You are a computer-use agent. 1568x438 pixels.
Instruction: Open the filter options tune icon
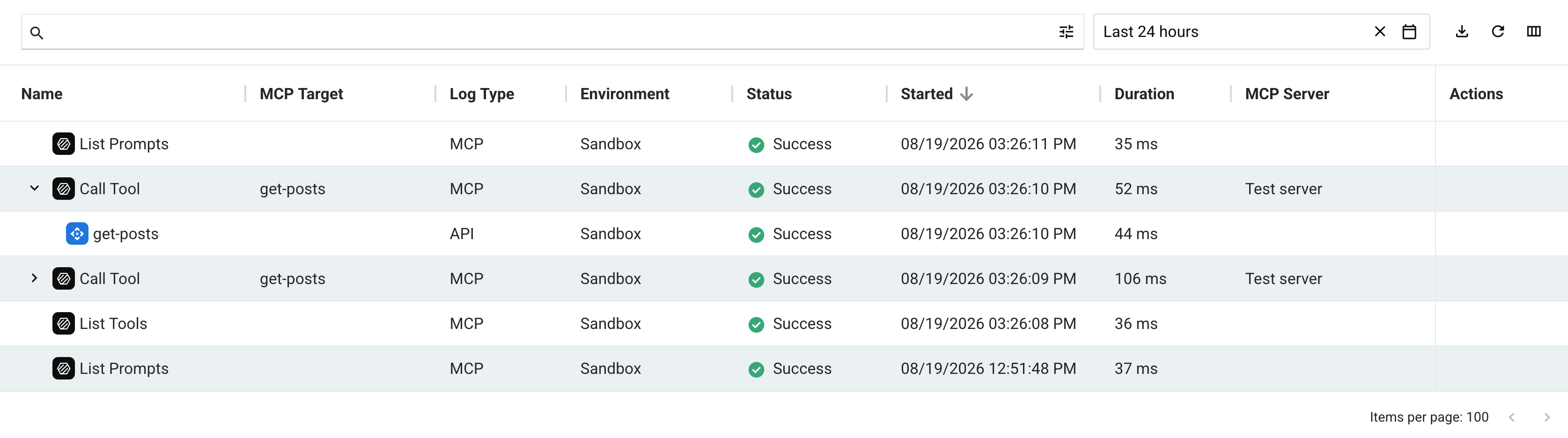tap(1067, 32)
